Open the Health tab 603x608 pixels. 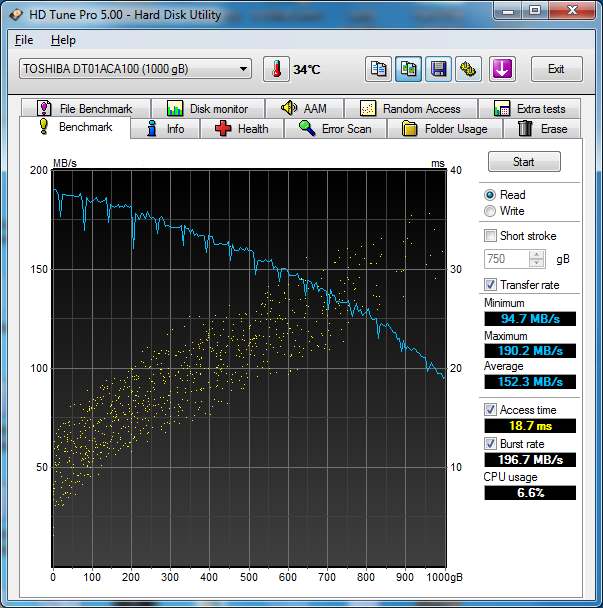click(x=241, y=129)
